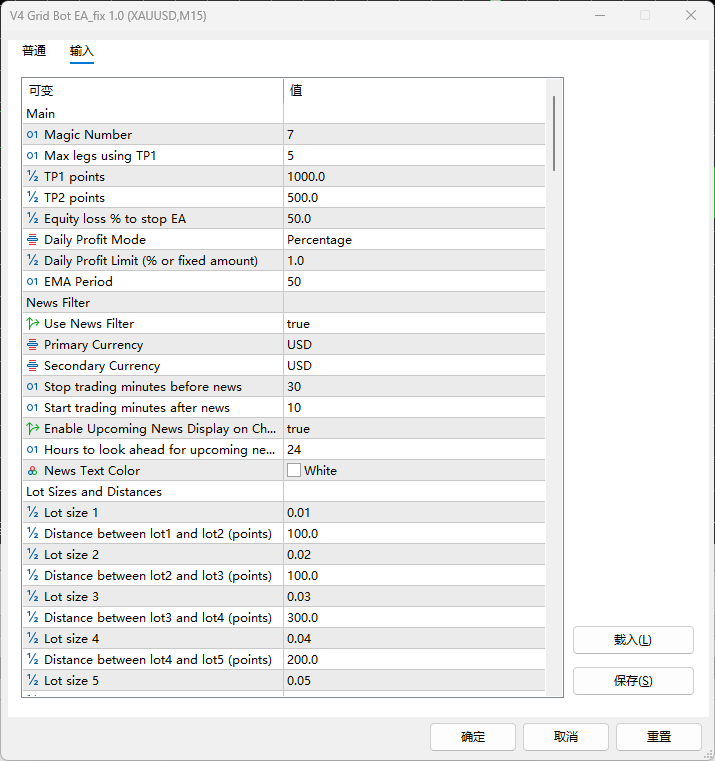Click the boolean arrow icon beside Use News Filter
This screenshot has width=715, height=761.
(32, 323)
